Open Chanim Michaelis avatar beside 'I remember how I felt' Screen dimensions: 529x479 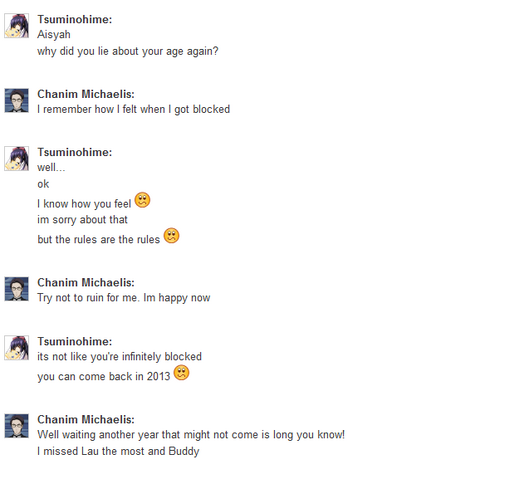pyautogui.click(x=17, y=101)
